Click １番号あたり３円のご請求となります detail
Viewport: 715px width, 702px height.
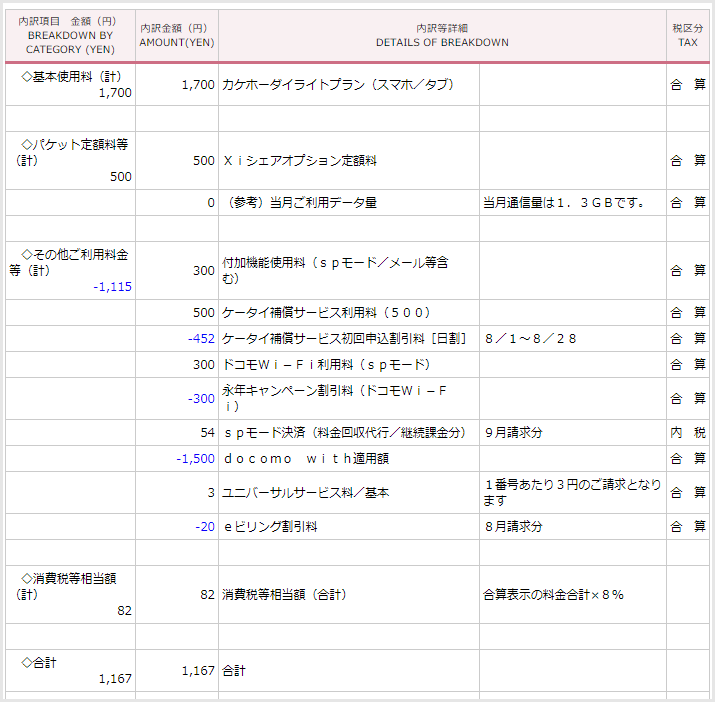pos(572,493)
